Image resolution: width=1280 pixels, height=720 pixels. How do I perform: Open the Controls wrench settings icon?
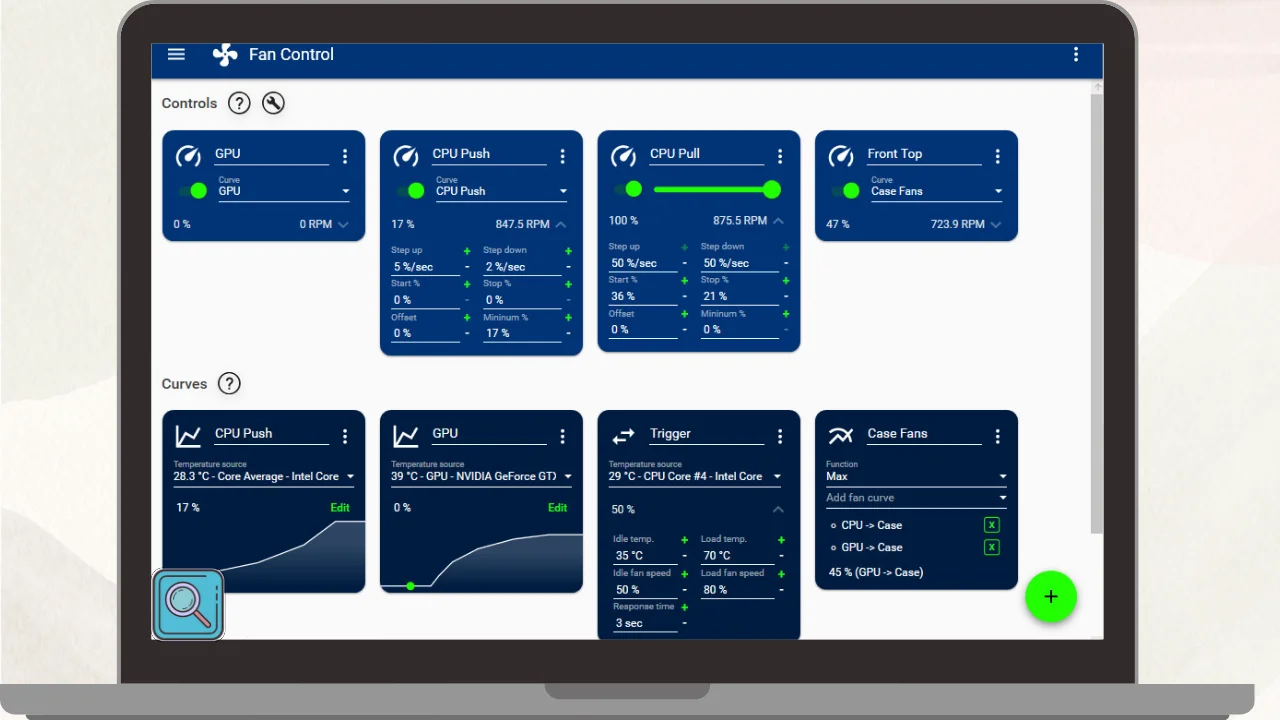[x=273, y=103]
